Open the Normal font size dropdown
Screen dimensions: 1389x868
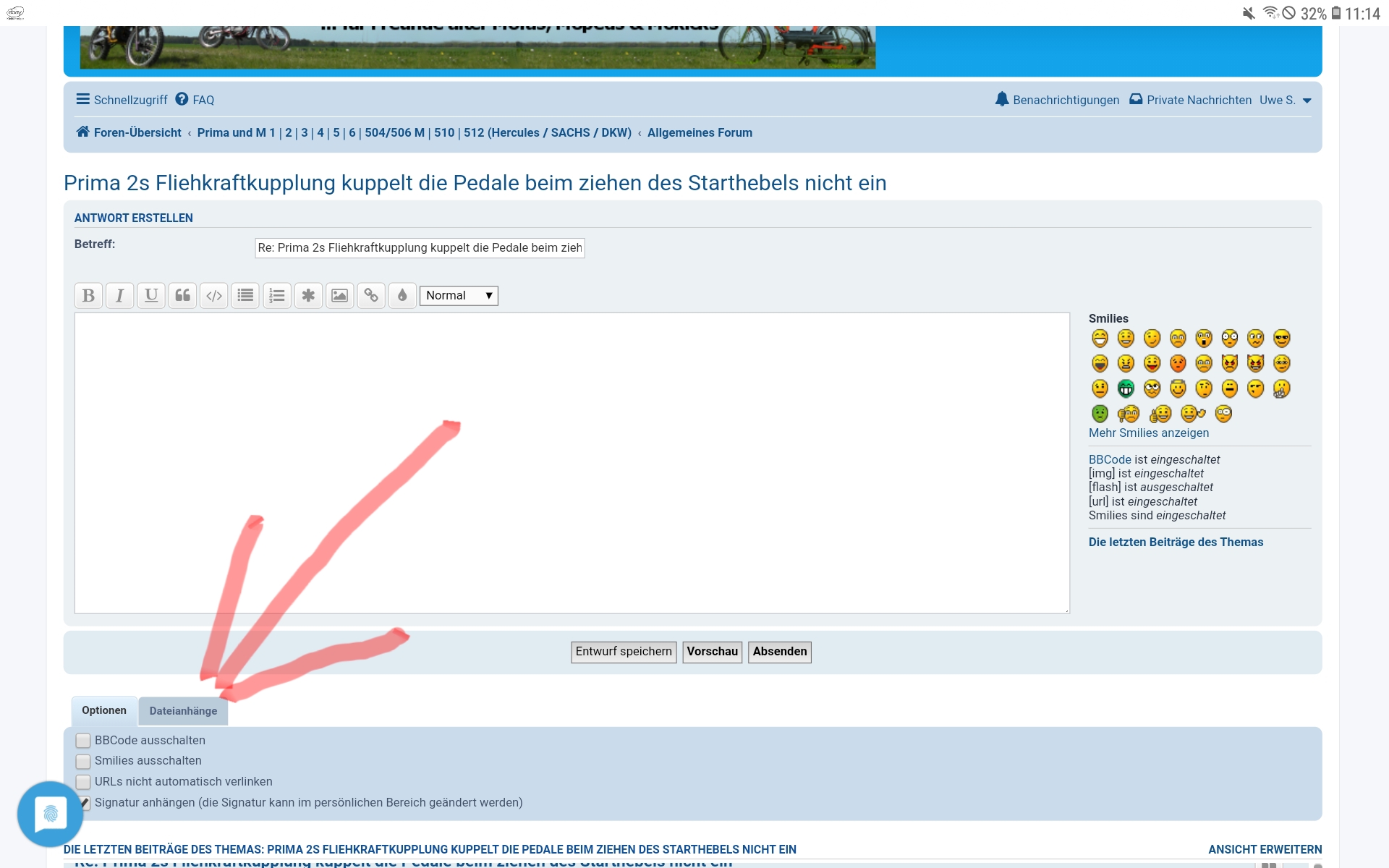[459, 296]
